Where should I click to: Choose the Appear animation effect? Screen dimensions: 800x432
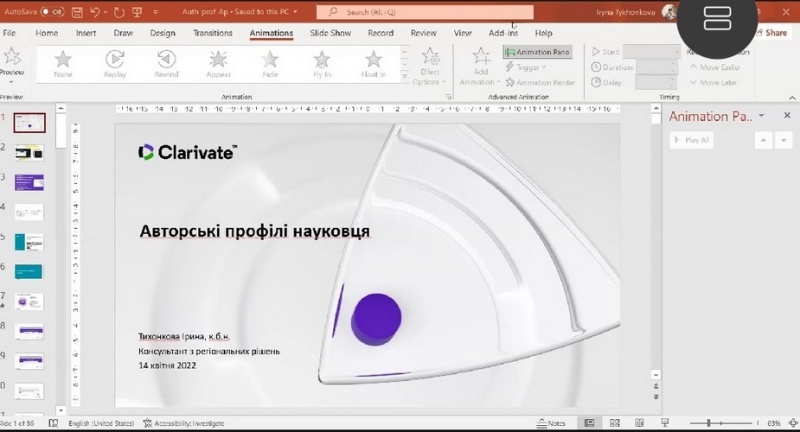pos(218,65)
